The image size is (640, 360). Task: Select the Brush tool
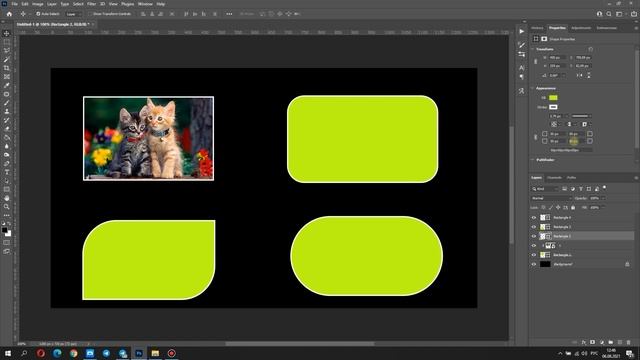[7, 103]
